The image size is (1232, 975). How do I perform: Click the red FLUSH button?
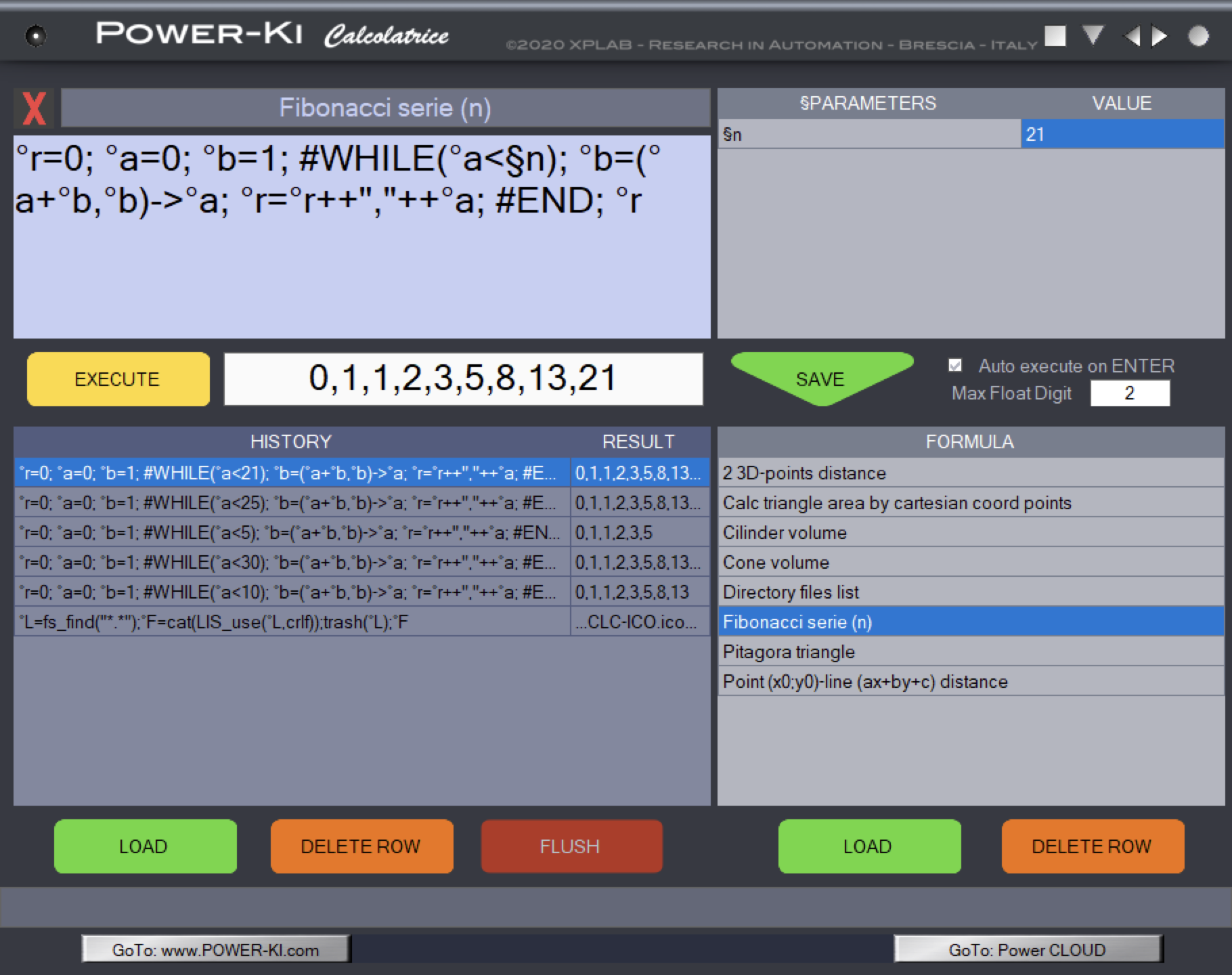coord(571,846)
